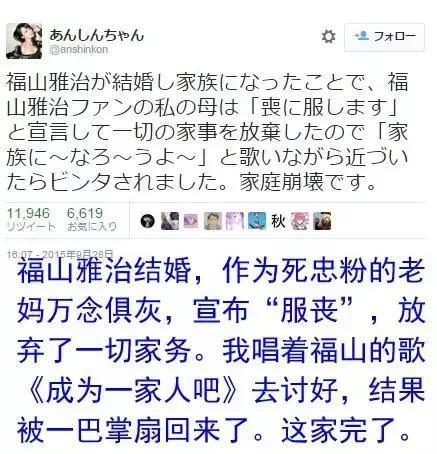Open the small purple anime retweeter avatar
Screen dimensions: 437x454
(x=191, y=221)
